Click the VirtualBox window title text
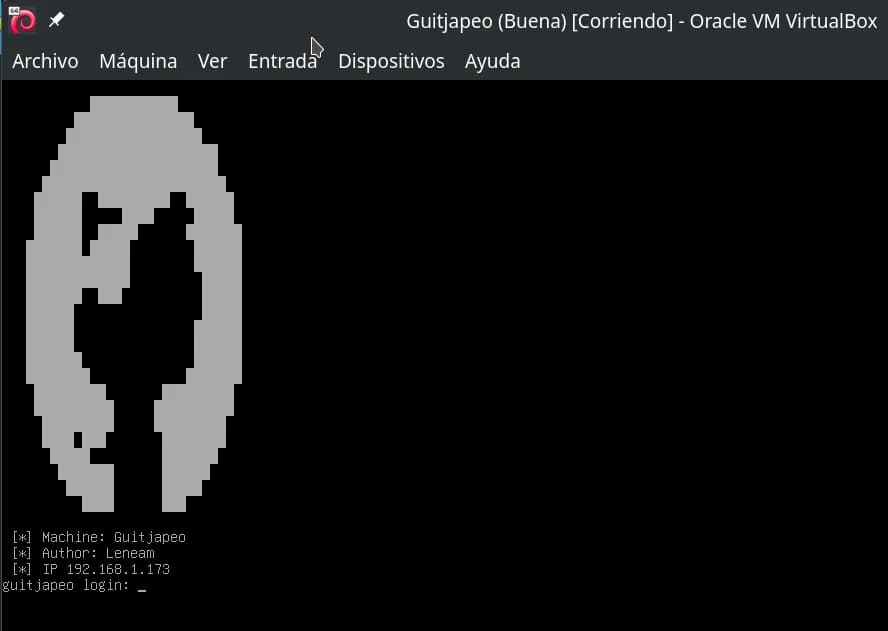The image size is (888, 631). click(642, 21)
